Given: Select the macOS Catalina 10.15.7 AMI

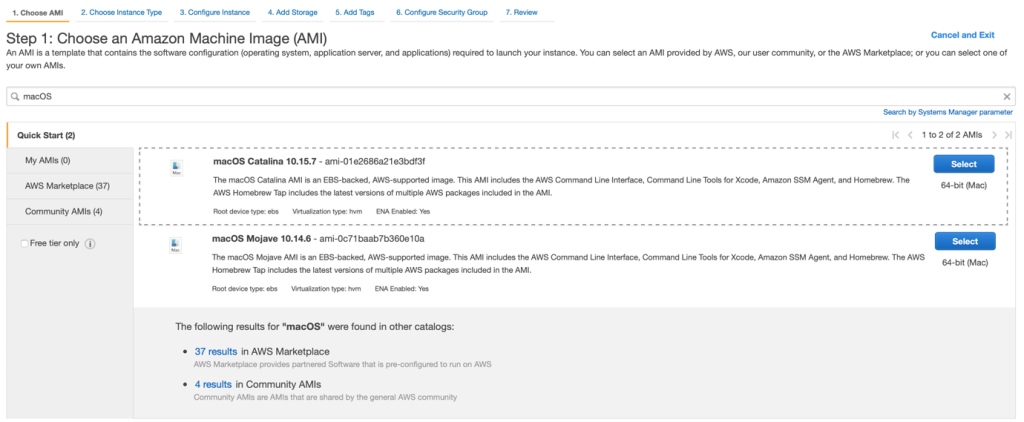Looking at the screenshot, I should point(964,164).
